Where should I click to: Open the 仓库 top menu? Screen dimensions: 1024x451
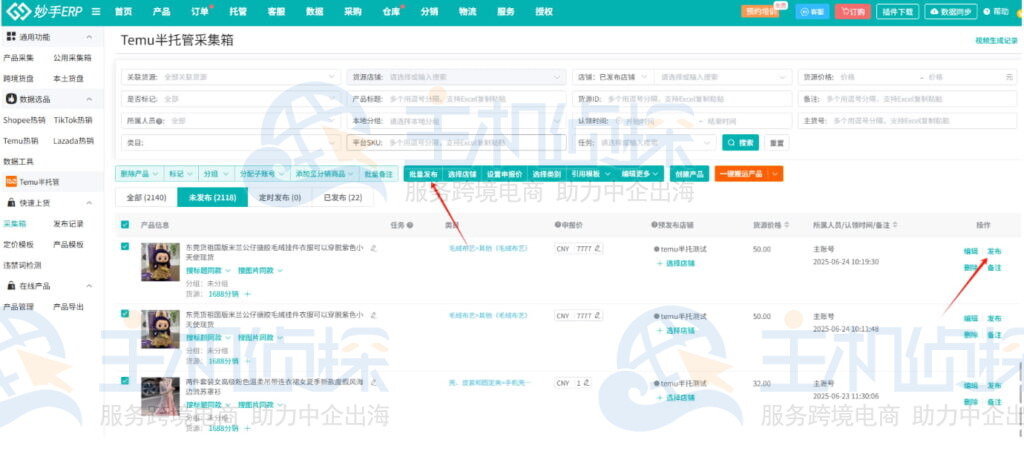391,12
